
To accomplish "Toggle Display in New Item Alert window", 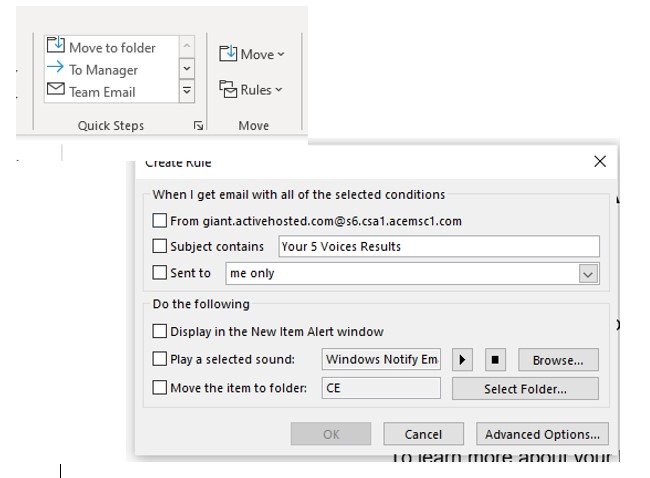I will (160, 332).
